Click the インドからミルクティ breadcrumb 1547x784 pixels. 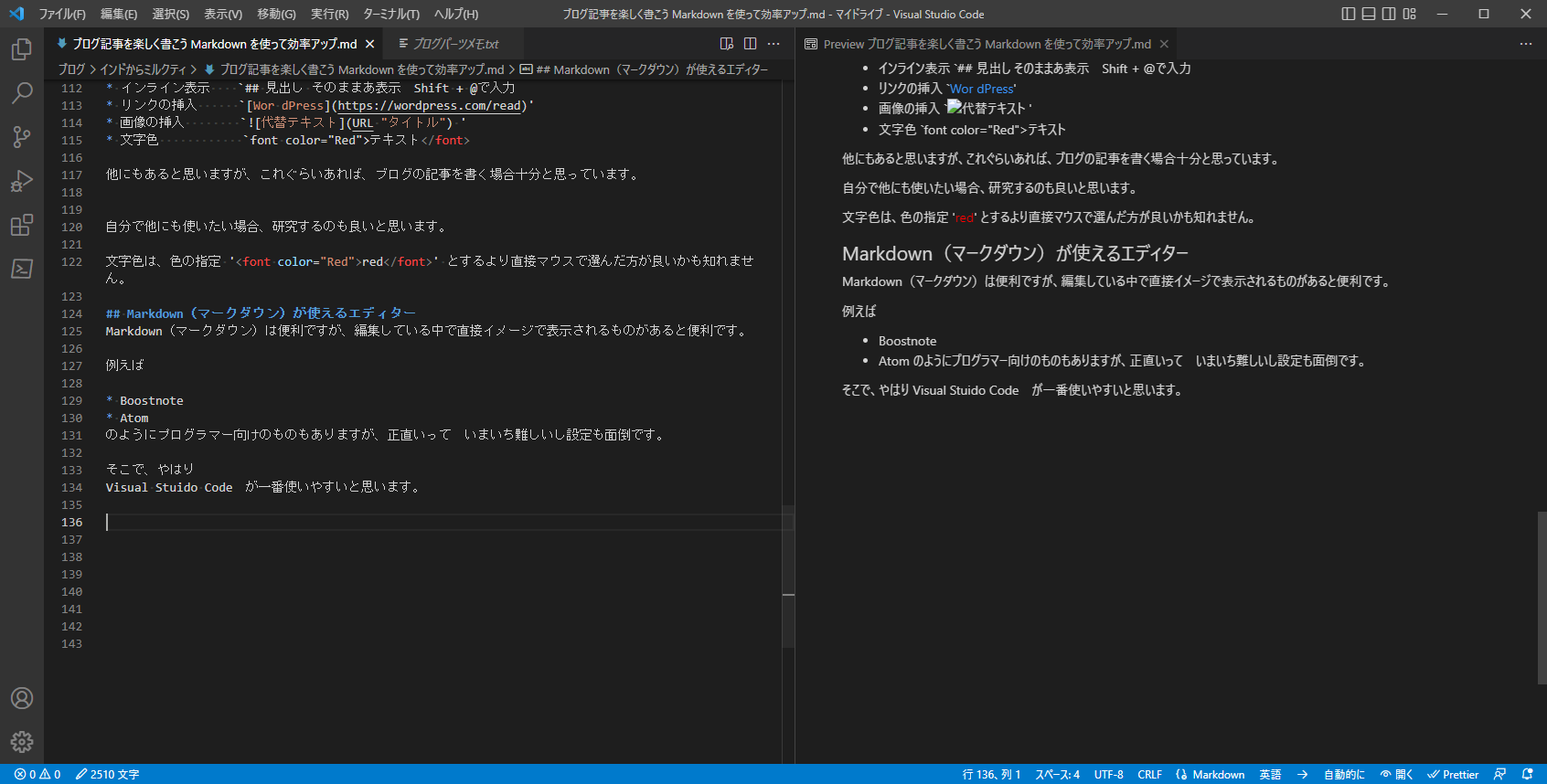tap(143, 69)
